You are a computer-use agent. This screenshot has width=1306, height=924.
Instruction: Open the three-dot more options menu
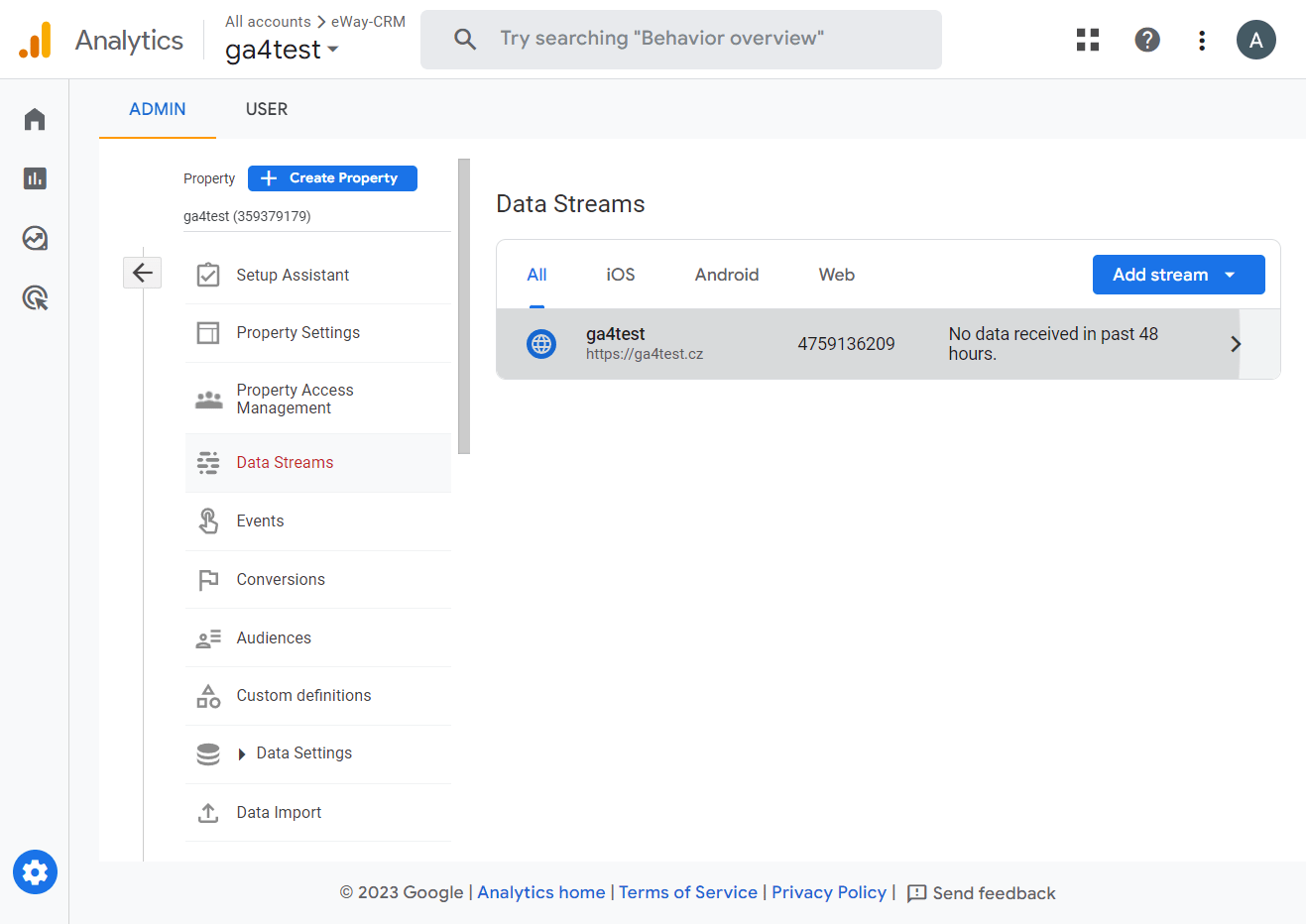(1202, 40)
